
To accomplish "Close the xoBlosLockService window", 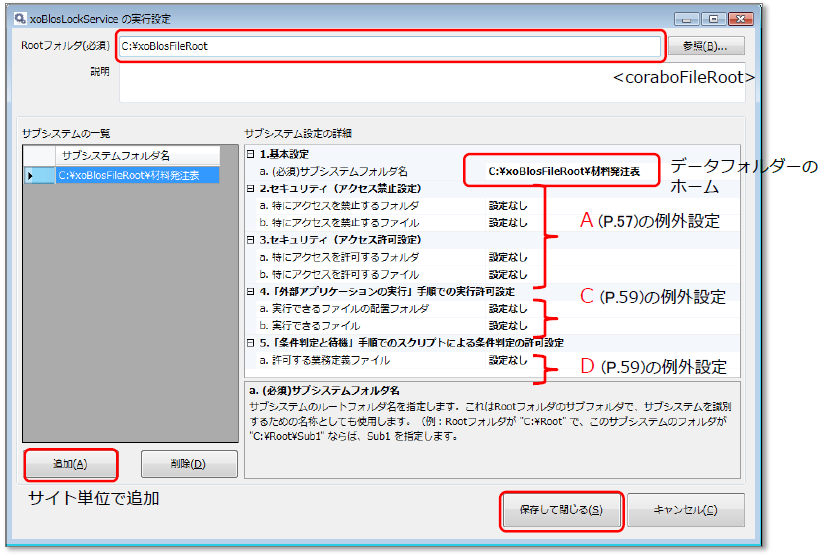I will click(740, 19).
